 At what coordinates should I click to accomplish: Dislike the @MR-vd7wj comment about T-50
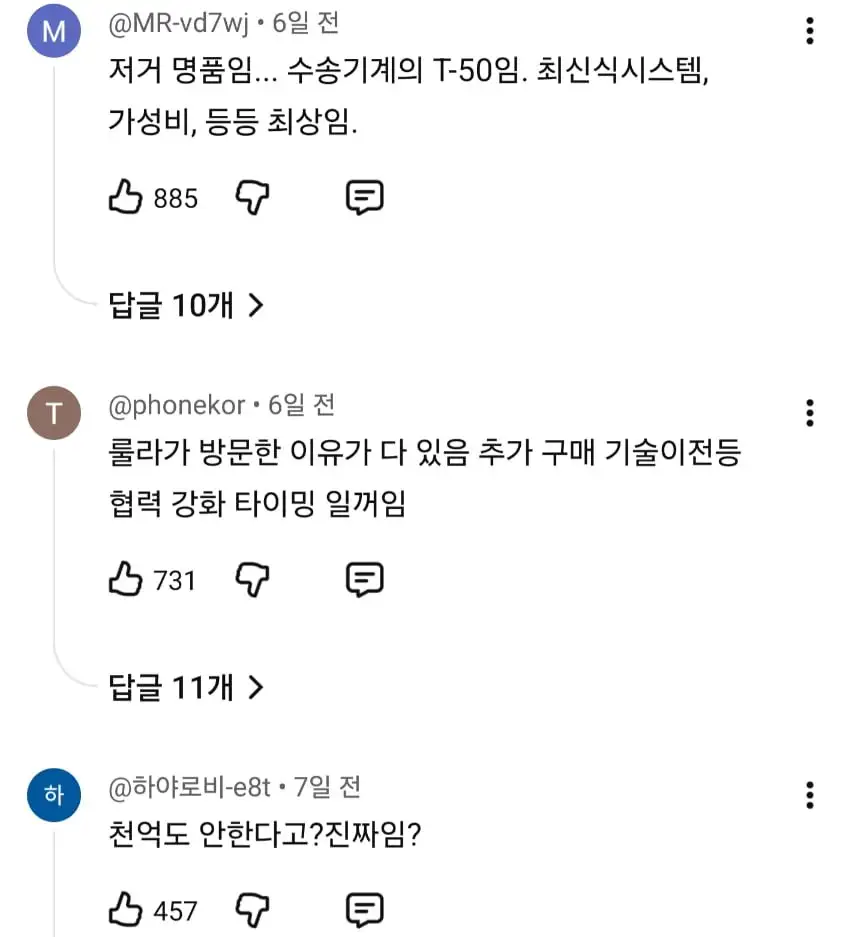(x=252, y=198)
